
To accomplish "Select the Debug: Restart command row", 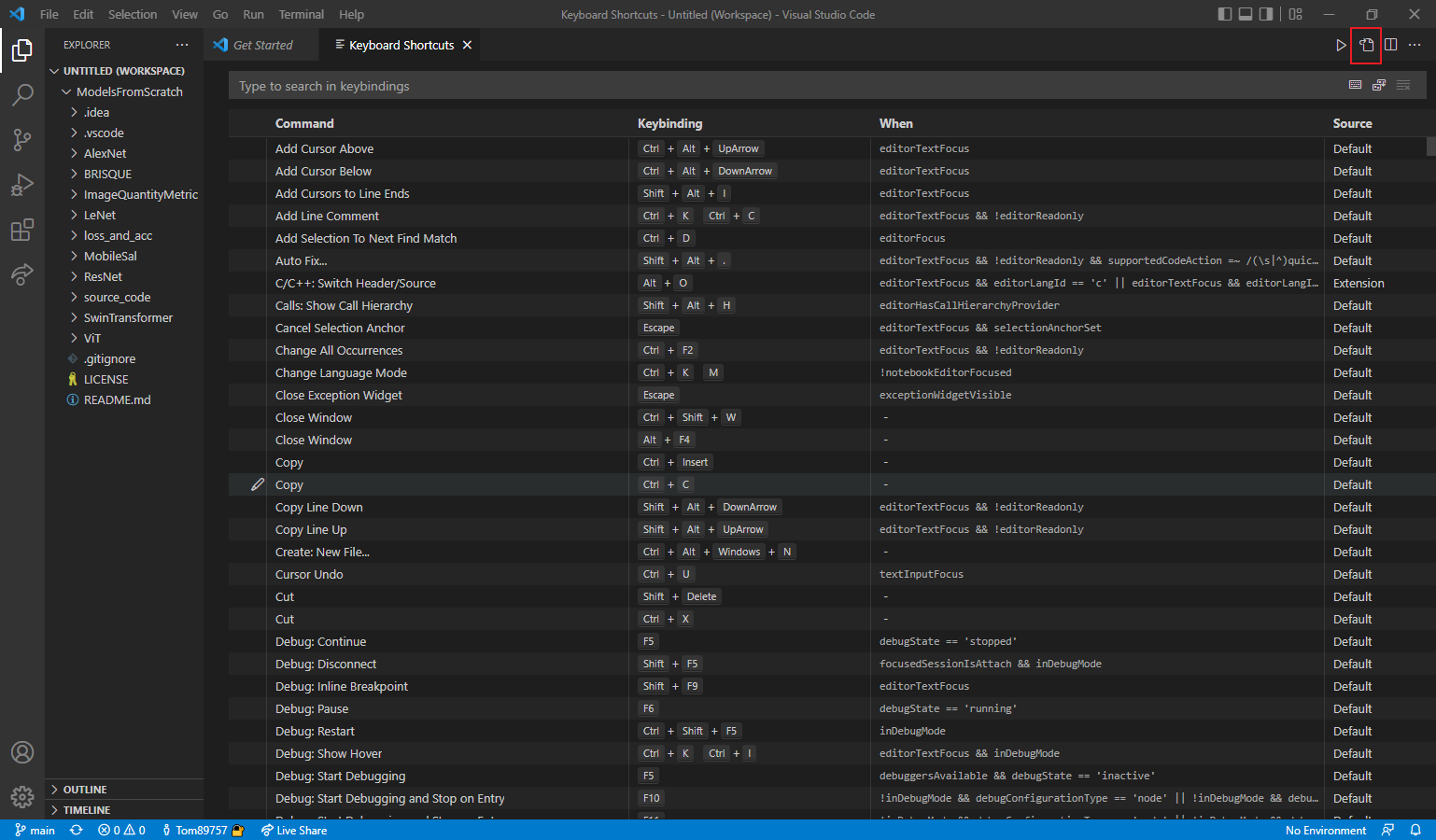I will tap(827, 731).
